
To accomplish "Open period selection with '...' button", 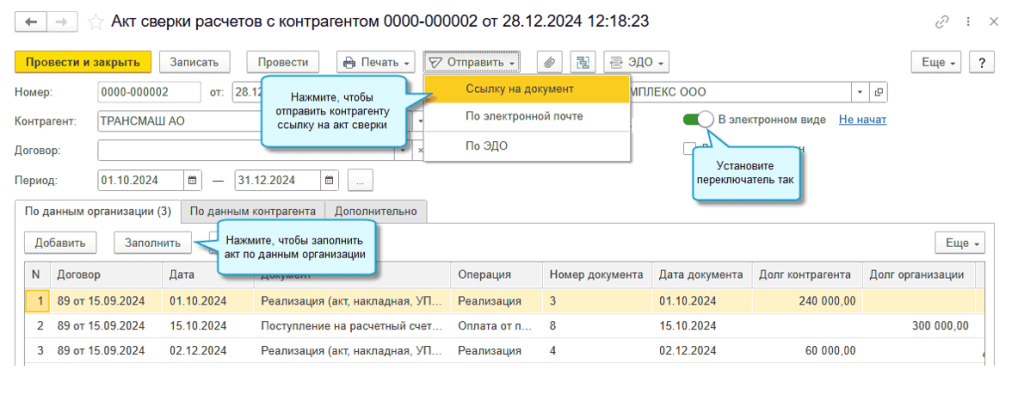I will tap(360, 180).
